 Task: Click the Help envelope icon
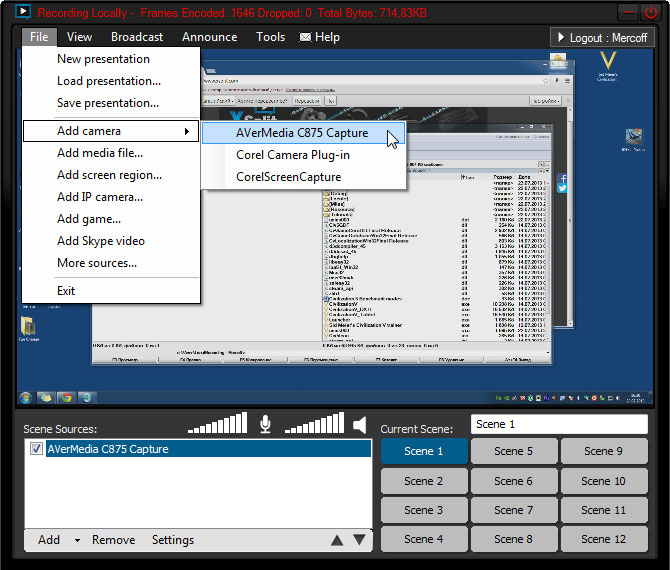pos(305,37)
